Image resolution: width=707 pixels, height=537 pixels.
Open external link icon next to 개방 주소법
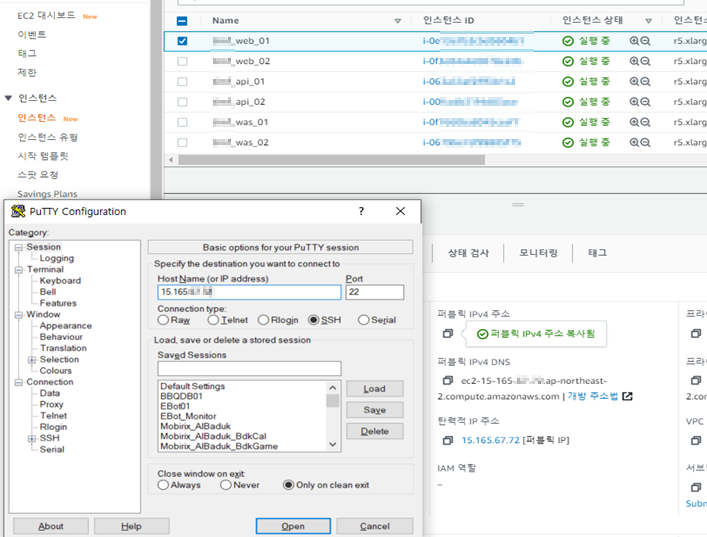coord(627,396)
